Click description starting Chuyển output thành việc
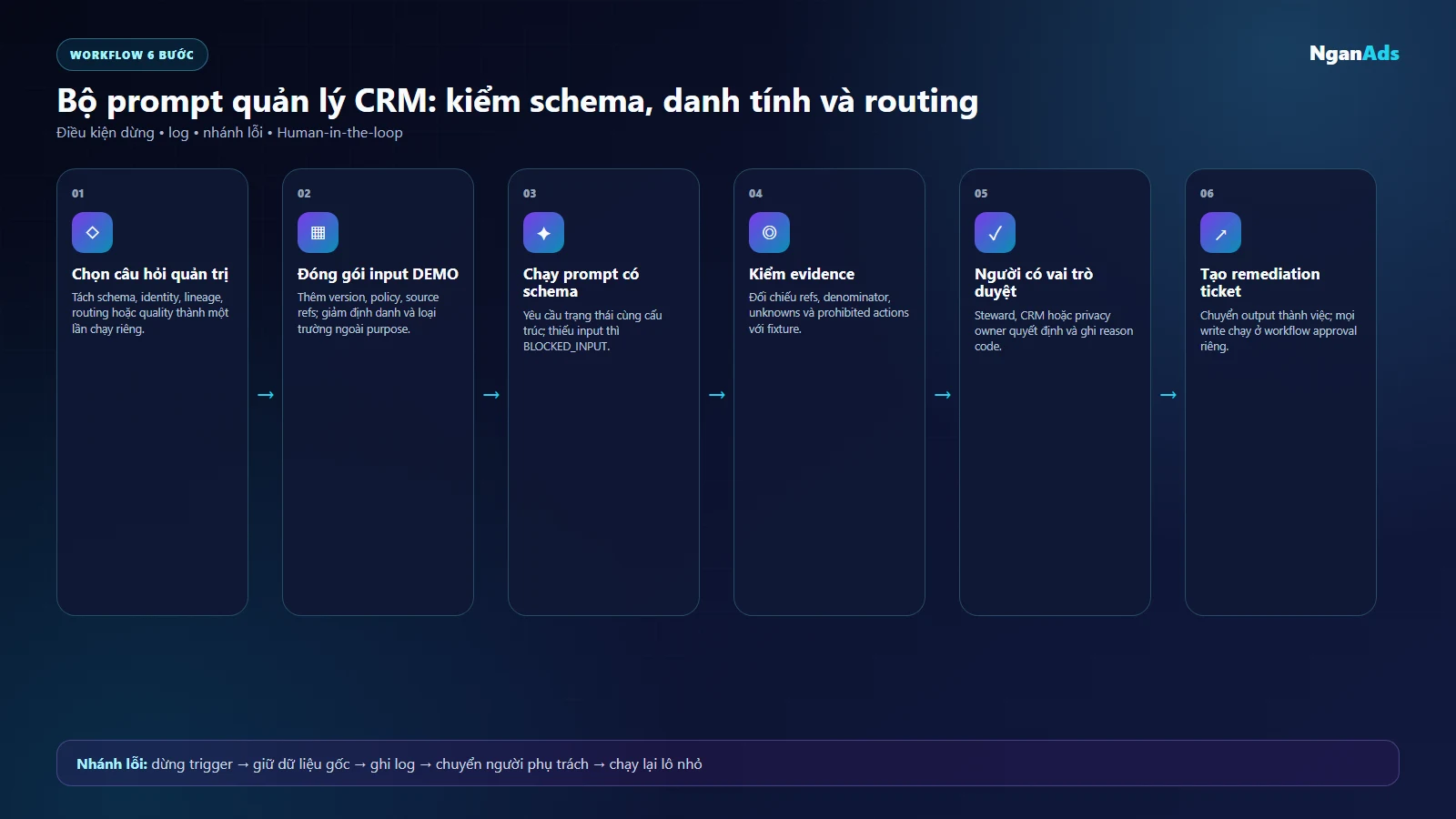This screenshot has height=819, width=1456. [1279, 330]
